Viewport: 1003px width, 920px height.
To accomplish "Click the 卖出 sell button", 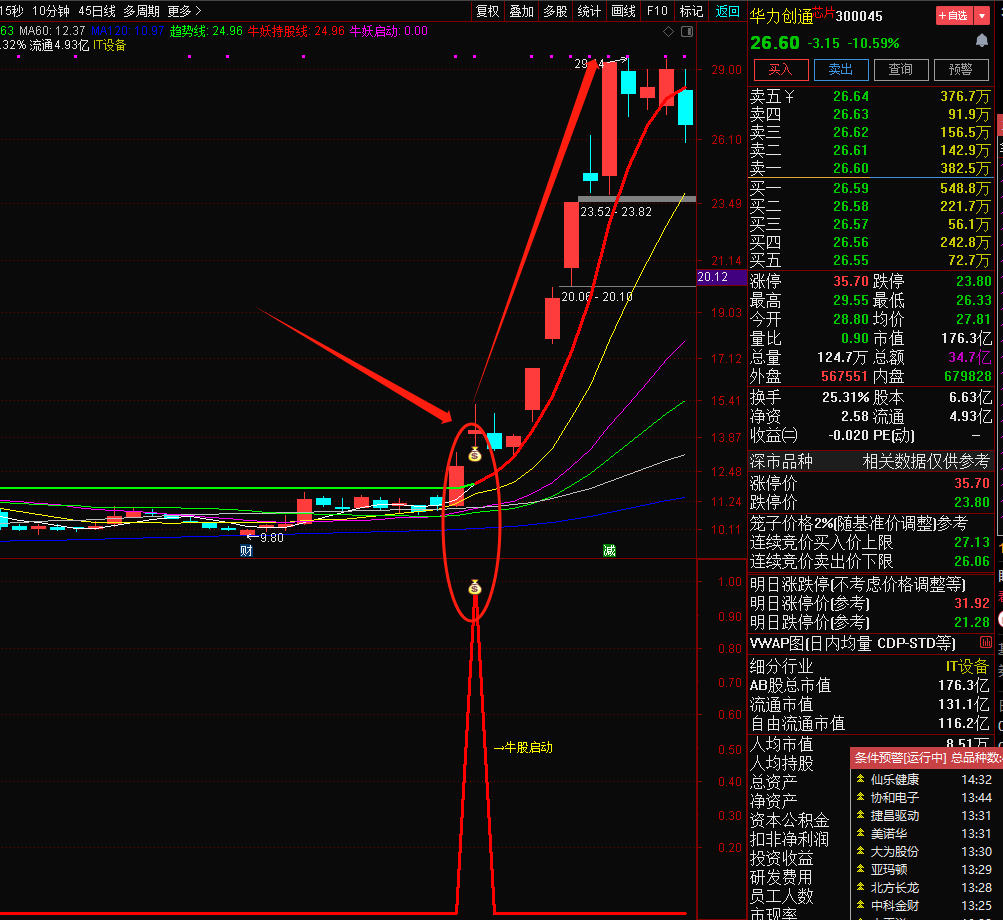I will click(841, 69).
